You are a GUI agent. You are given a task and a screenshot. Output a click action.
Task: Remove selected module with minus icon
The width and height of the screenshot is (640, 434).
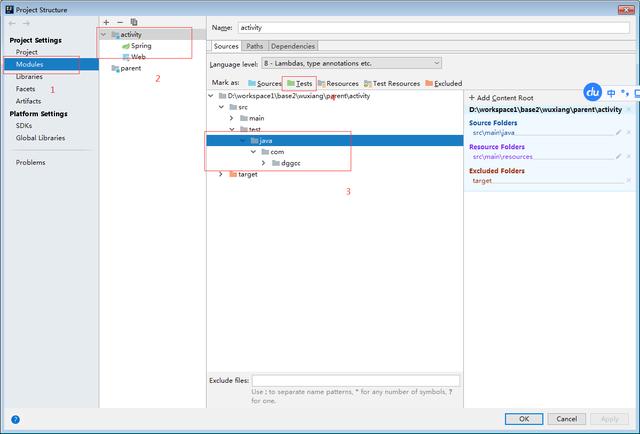pyautogui.click(x=120, y=22)
